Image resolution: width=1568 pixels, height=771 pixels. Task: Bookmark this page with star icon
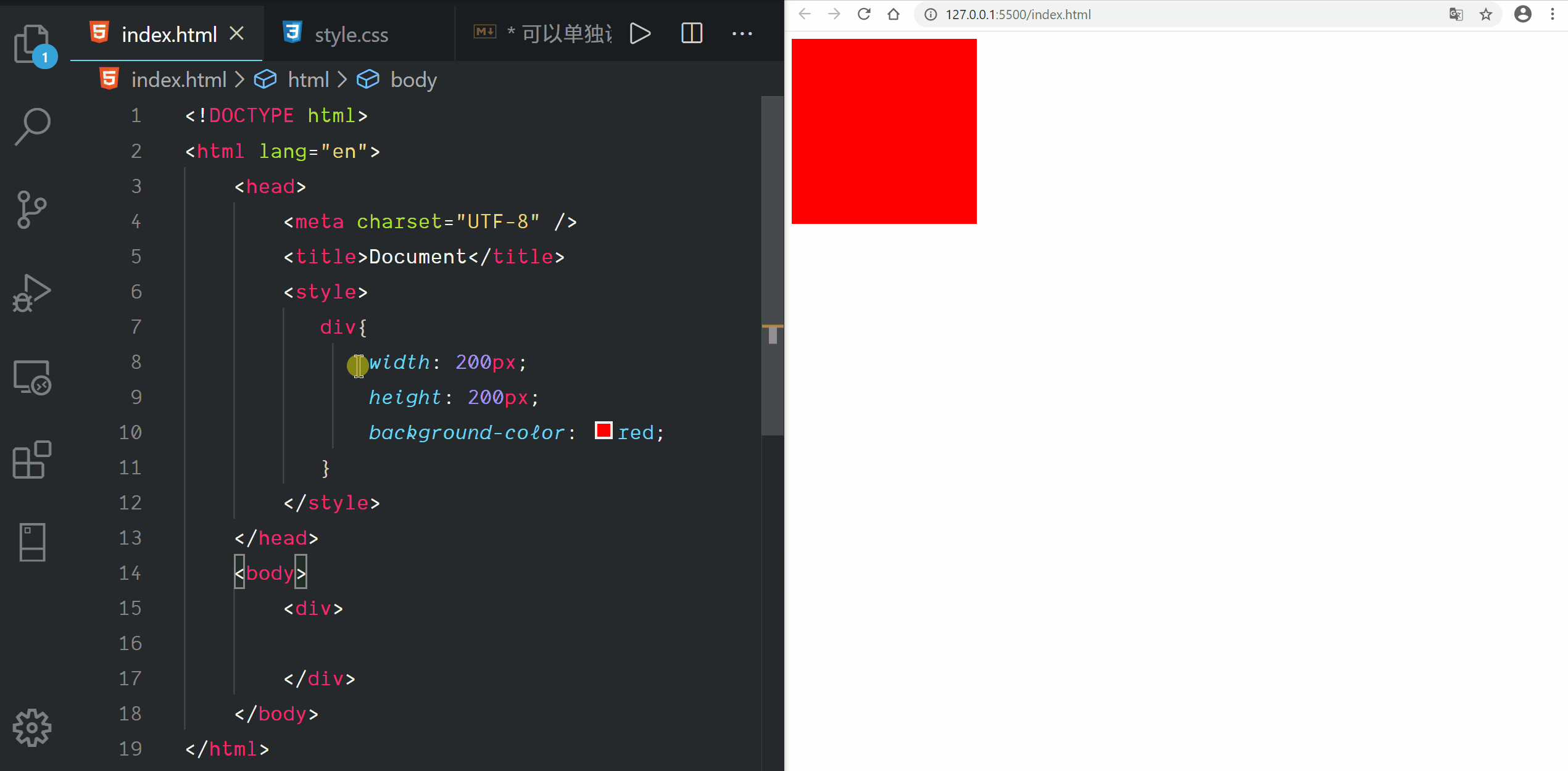tap(1486, 14)
